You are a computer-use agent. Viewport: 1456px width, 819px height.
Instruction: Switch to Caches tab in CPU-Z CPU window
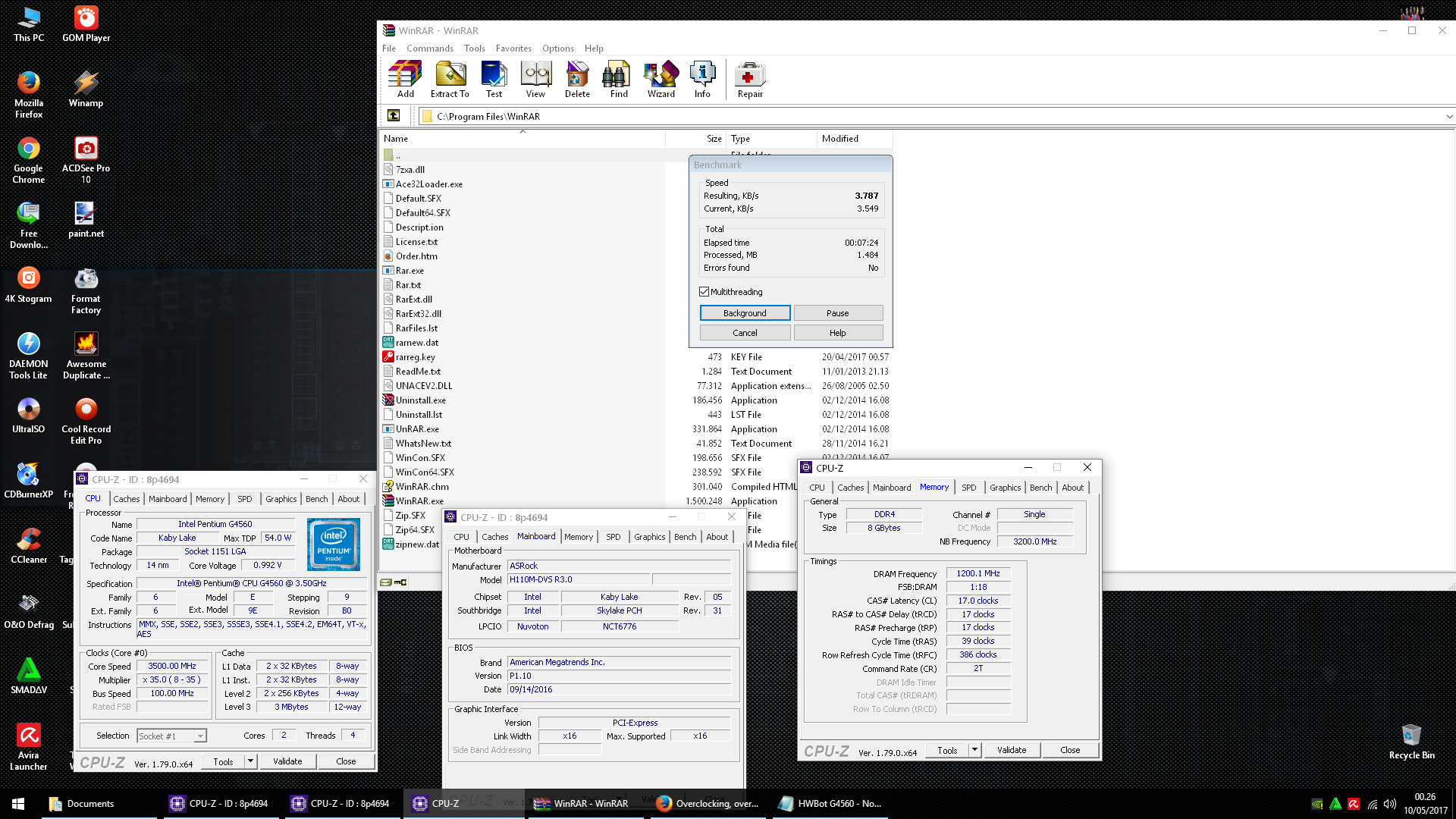tap(126, 498)
